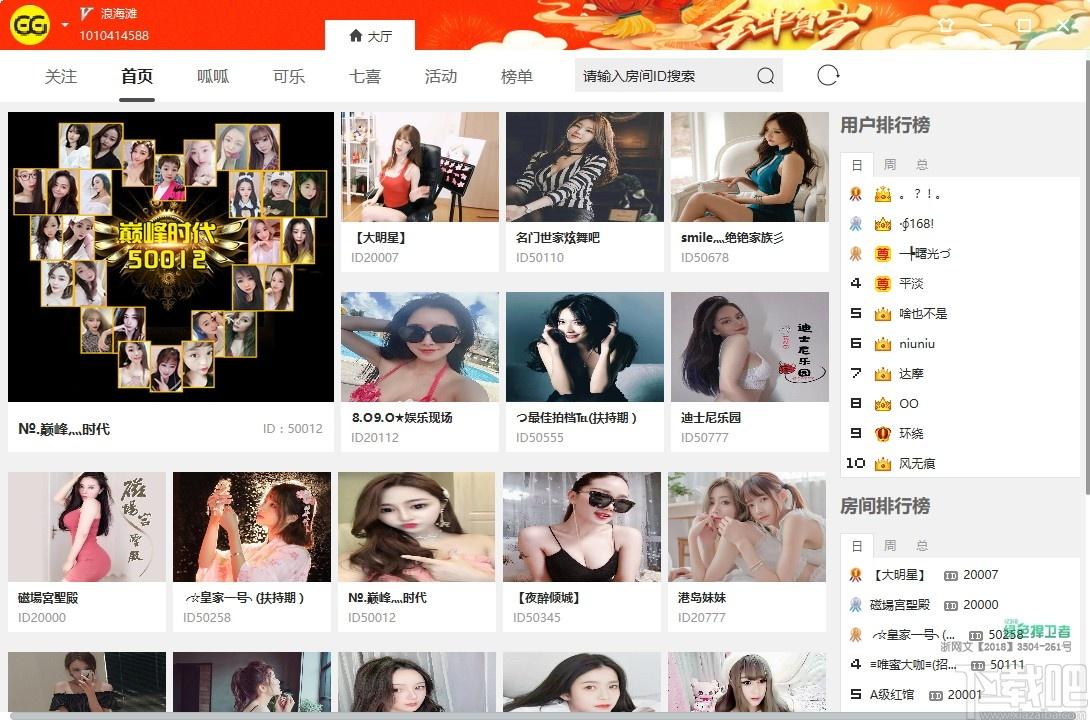Open the つ最佳拍档 ID50555 room thumbnail
1090x720 pixels.
pyautogui.click(x=585, y=347)
